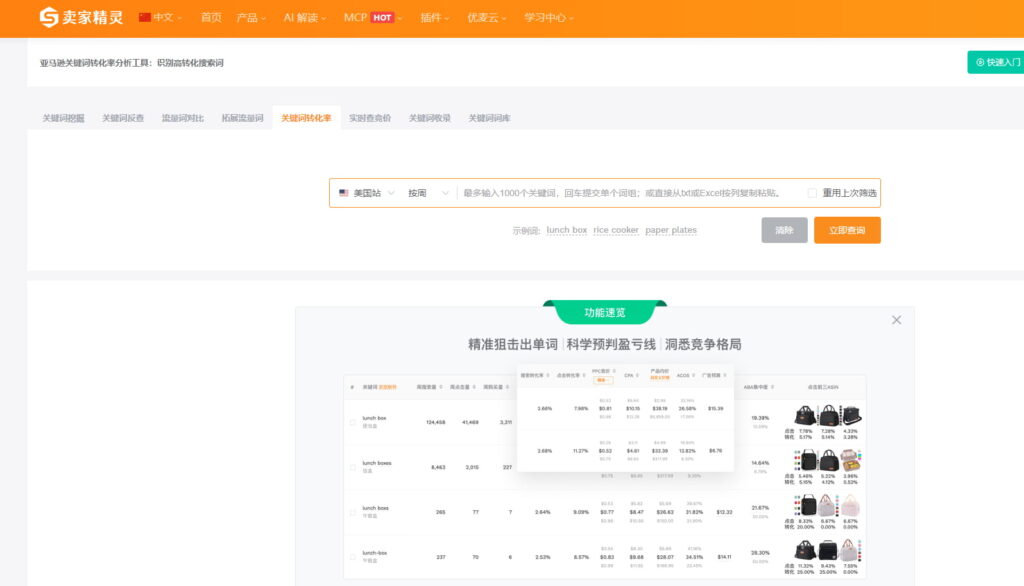
Task: Click the '洞悉竞争格局' headline text
Action: (x=703, y=344)
